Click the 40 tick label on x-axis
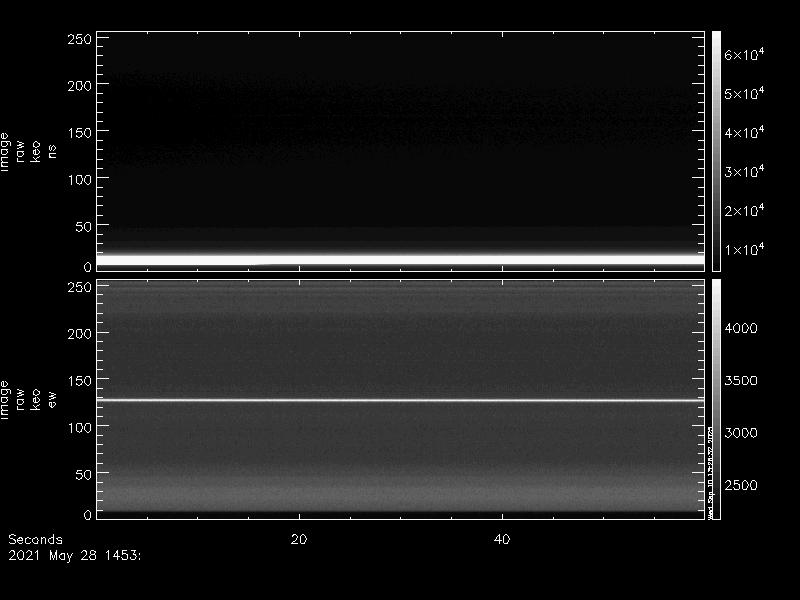Viewport: 800px width, 600px height. pyautogui.click(x=503, y=539)
